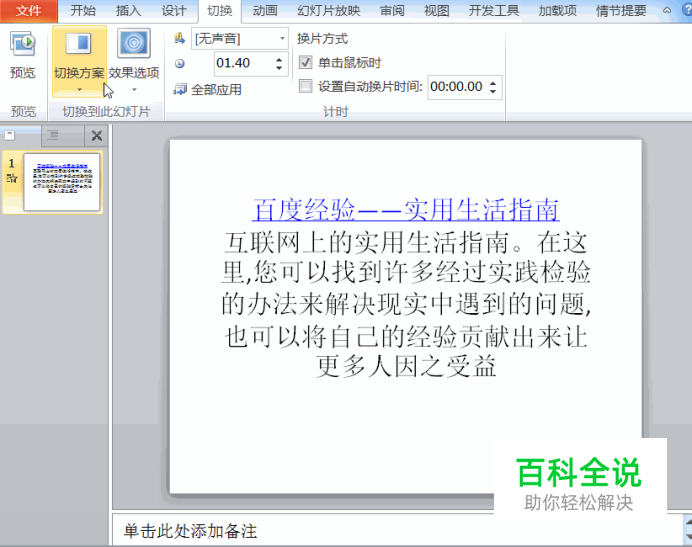
Task: Open the 文件 file tab
Action: [x=29, y=11]
